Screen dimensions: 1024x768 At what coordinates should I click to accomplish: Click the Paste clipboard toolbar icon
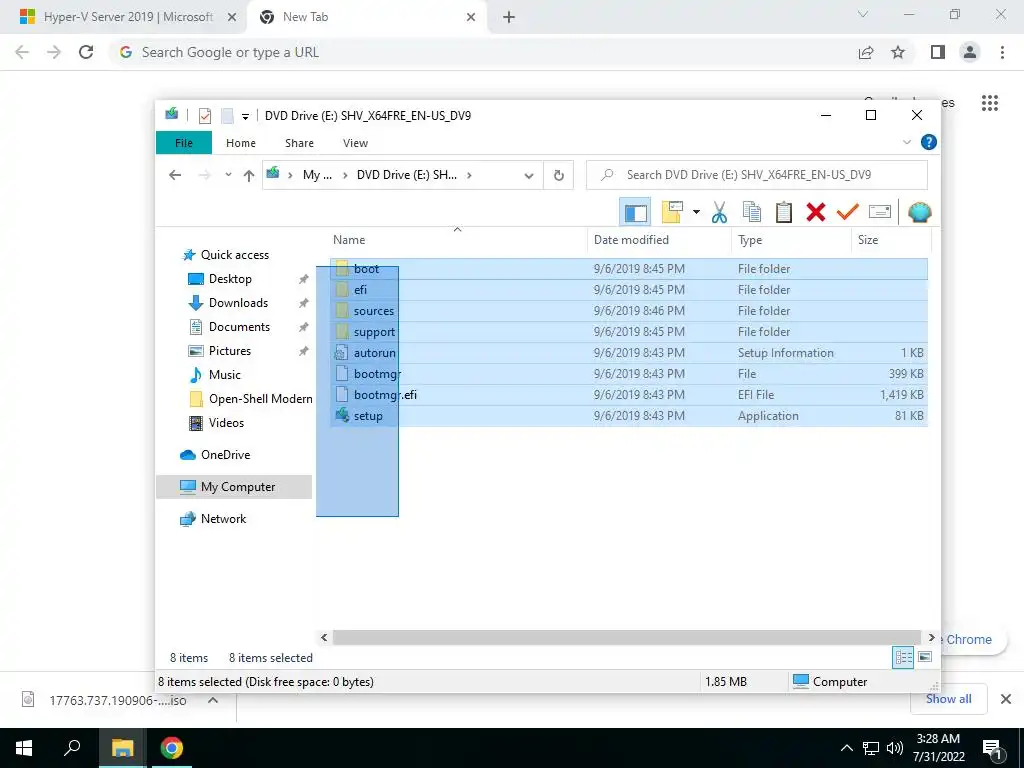(784, 212)
